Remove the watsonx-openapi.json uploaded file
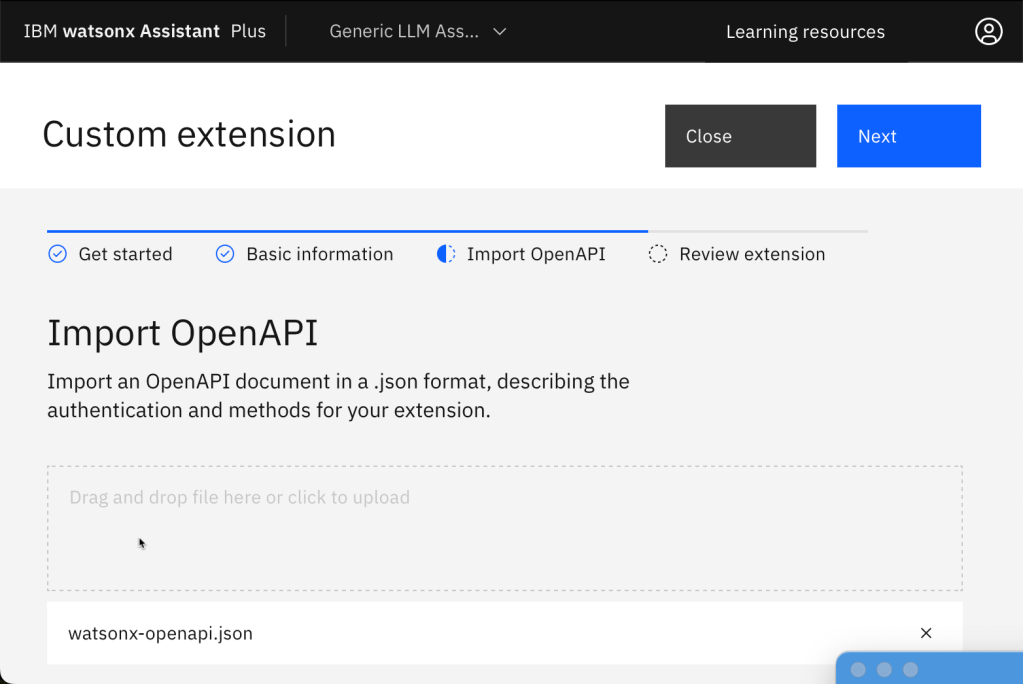The height and width of the screenshot is (684, 1023). coord(926,633)
